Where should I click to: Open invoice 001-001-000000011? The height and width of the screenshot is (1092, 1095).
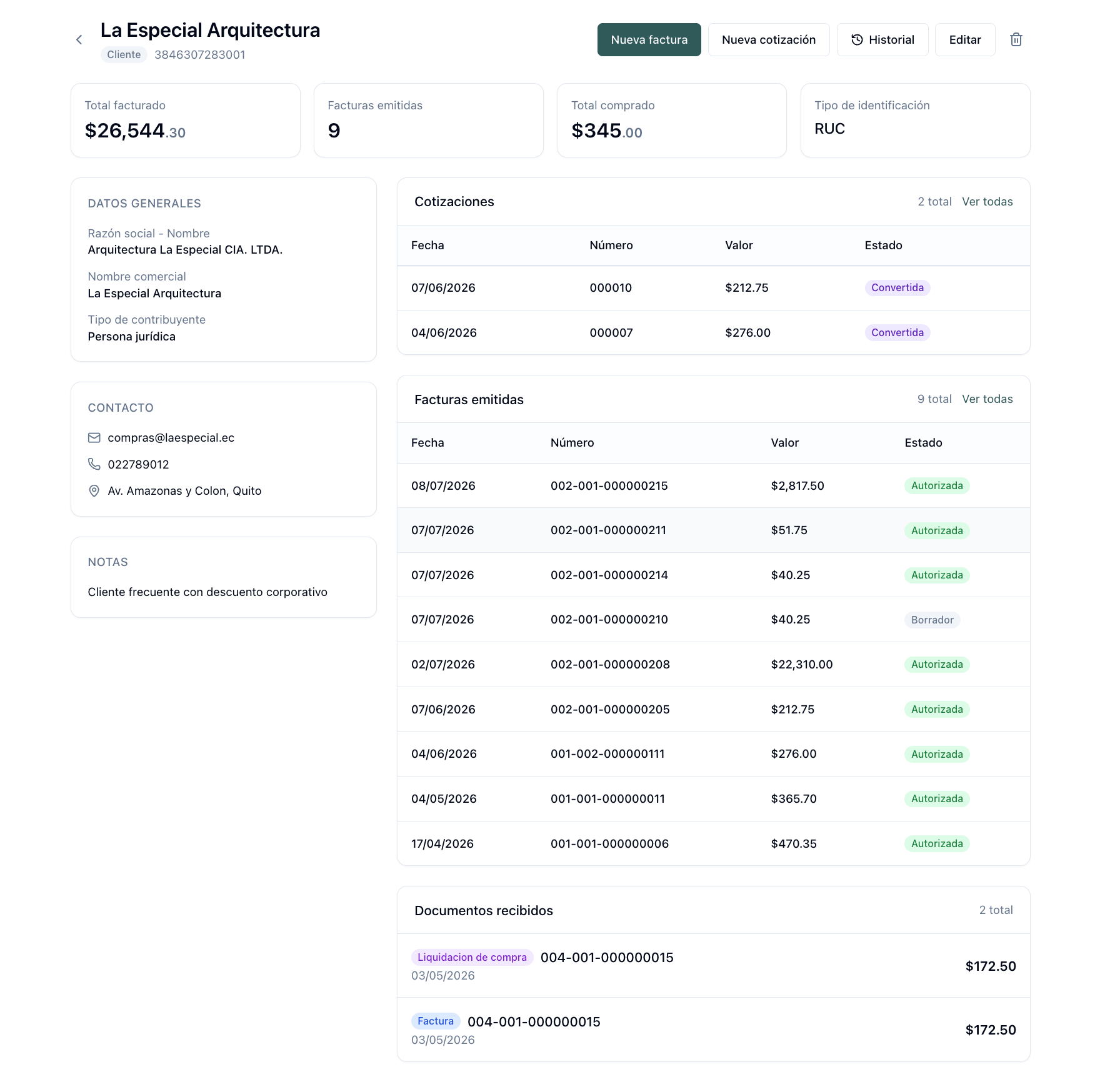(714, 799)
